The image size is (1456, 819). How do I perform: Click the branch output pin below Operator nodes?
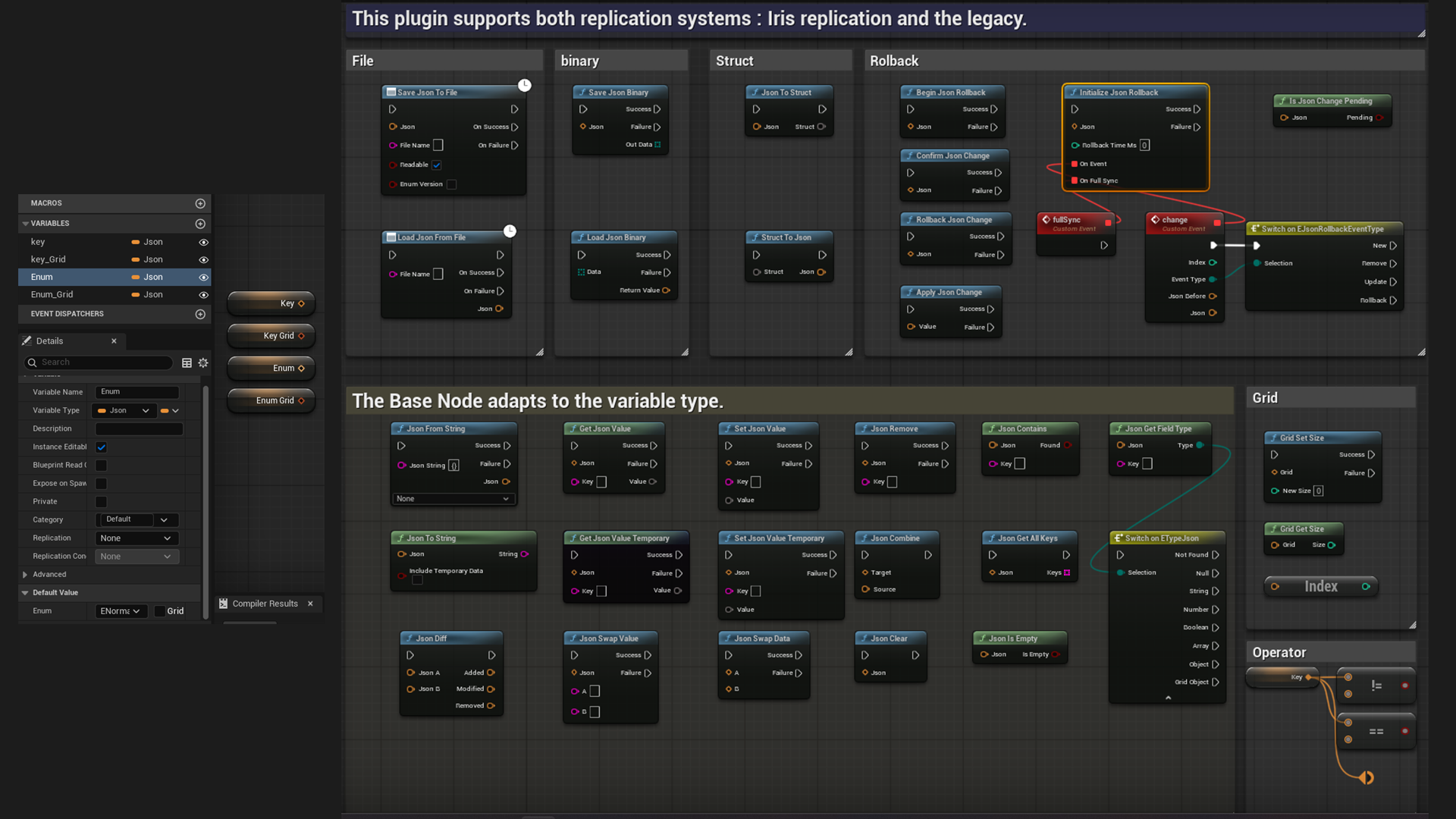click(1367, 777)
